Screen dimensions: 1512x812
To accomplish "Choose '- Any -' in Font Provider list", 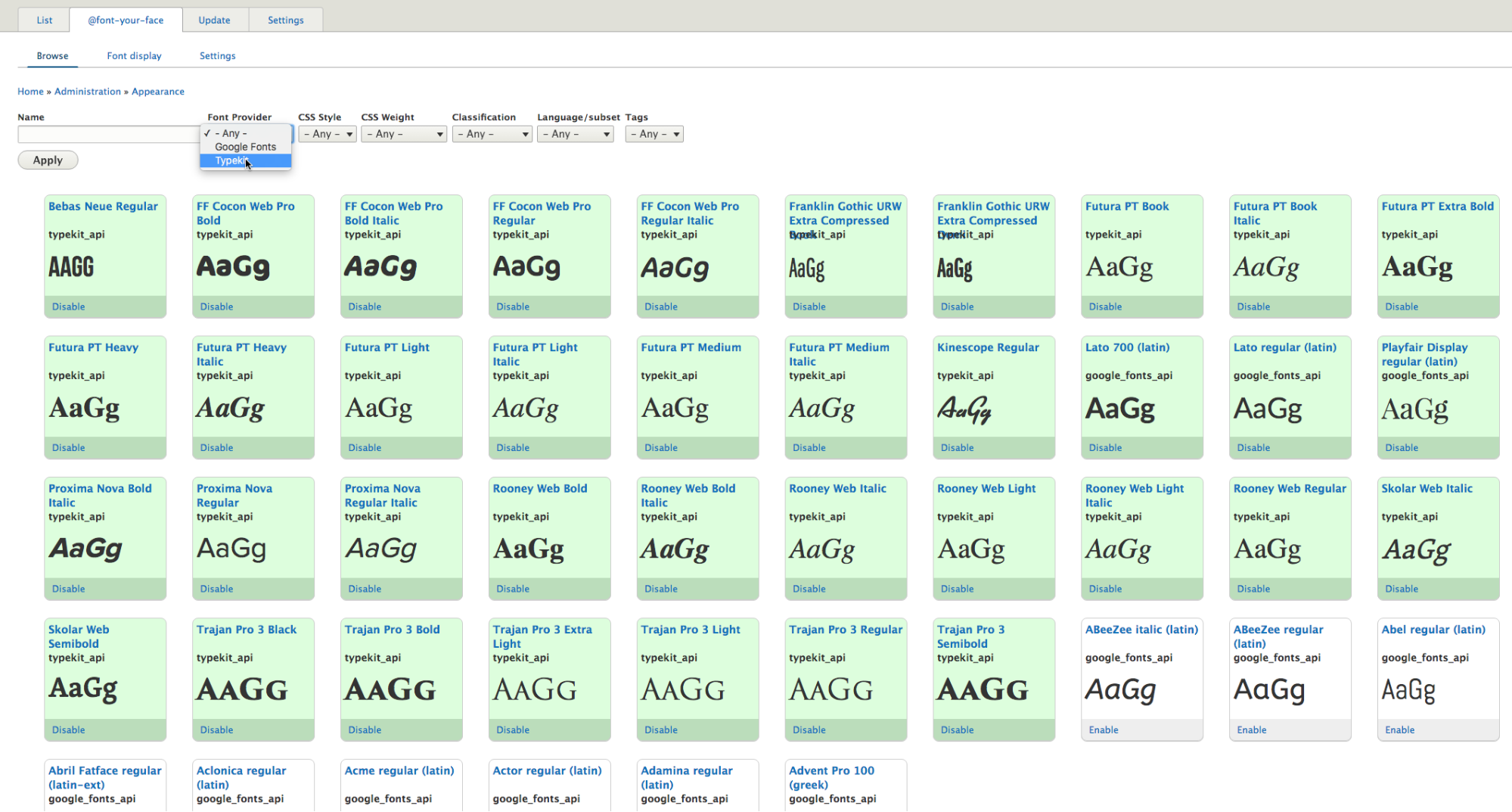I will tap(245, 133).
